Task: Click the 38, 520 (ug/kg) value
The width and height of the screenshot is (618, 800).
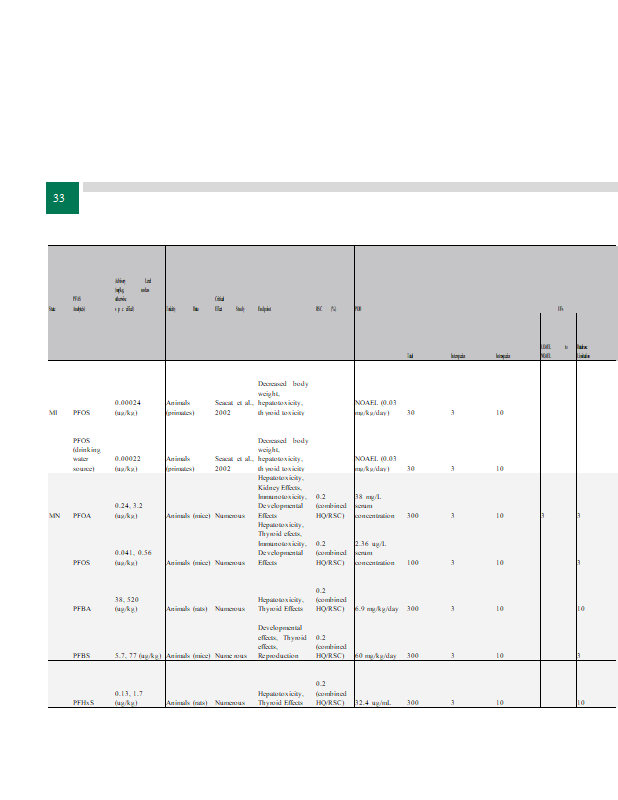Action: coord(127,603)
